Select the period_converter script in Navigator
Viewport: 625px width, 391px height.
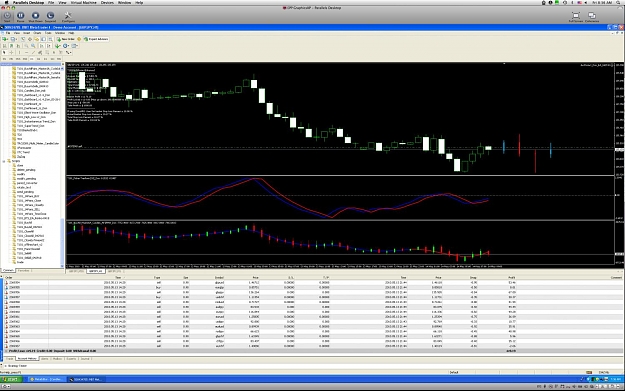[x=27, y=183]
